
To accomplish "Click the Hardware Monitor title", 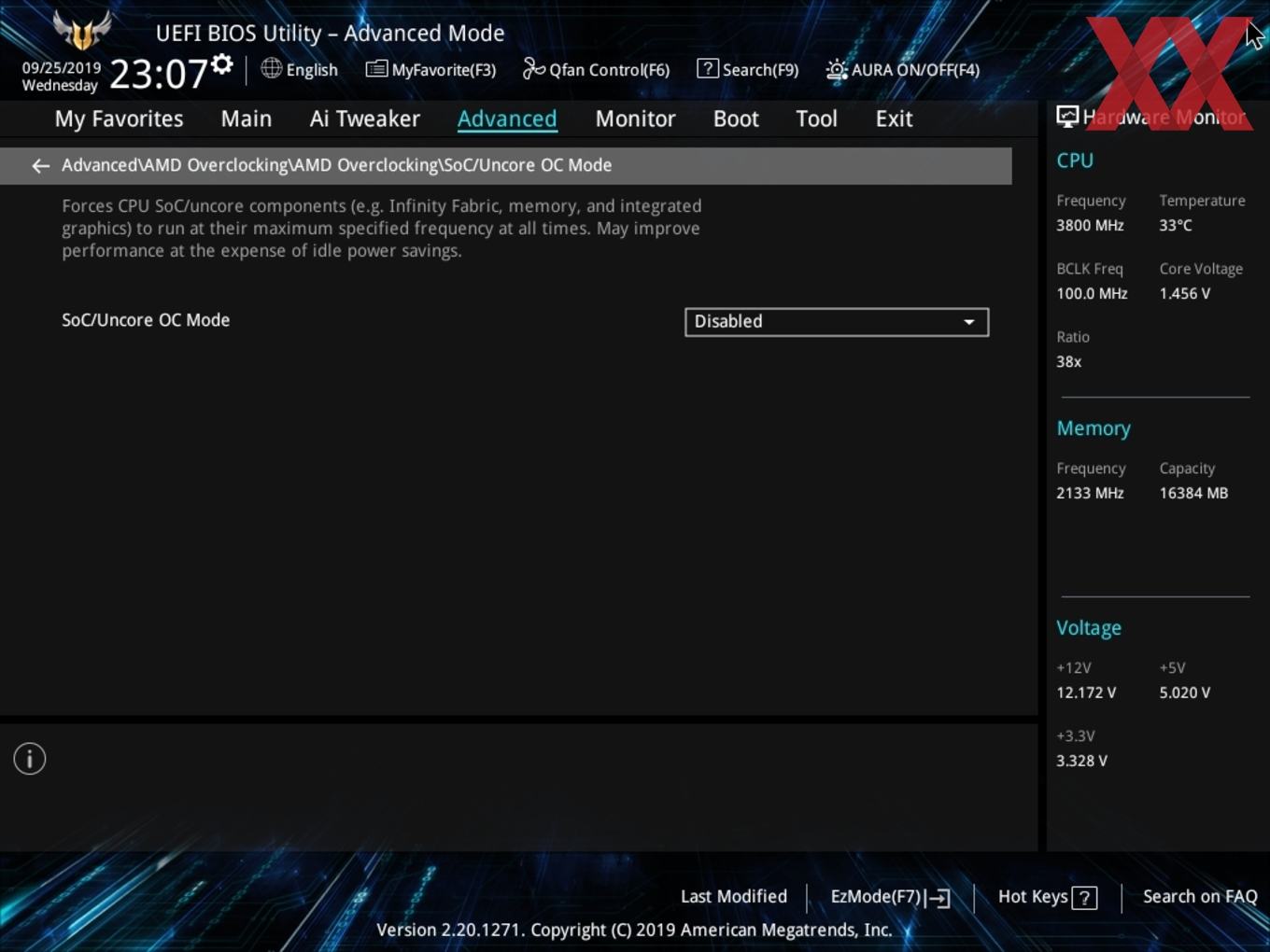I will [x=1164, y=117].
